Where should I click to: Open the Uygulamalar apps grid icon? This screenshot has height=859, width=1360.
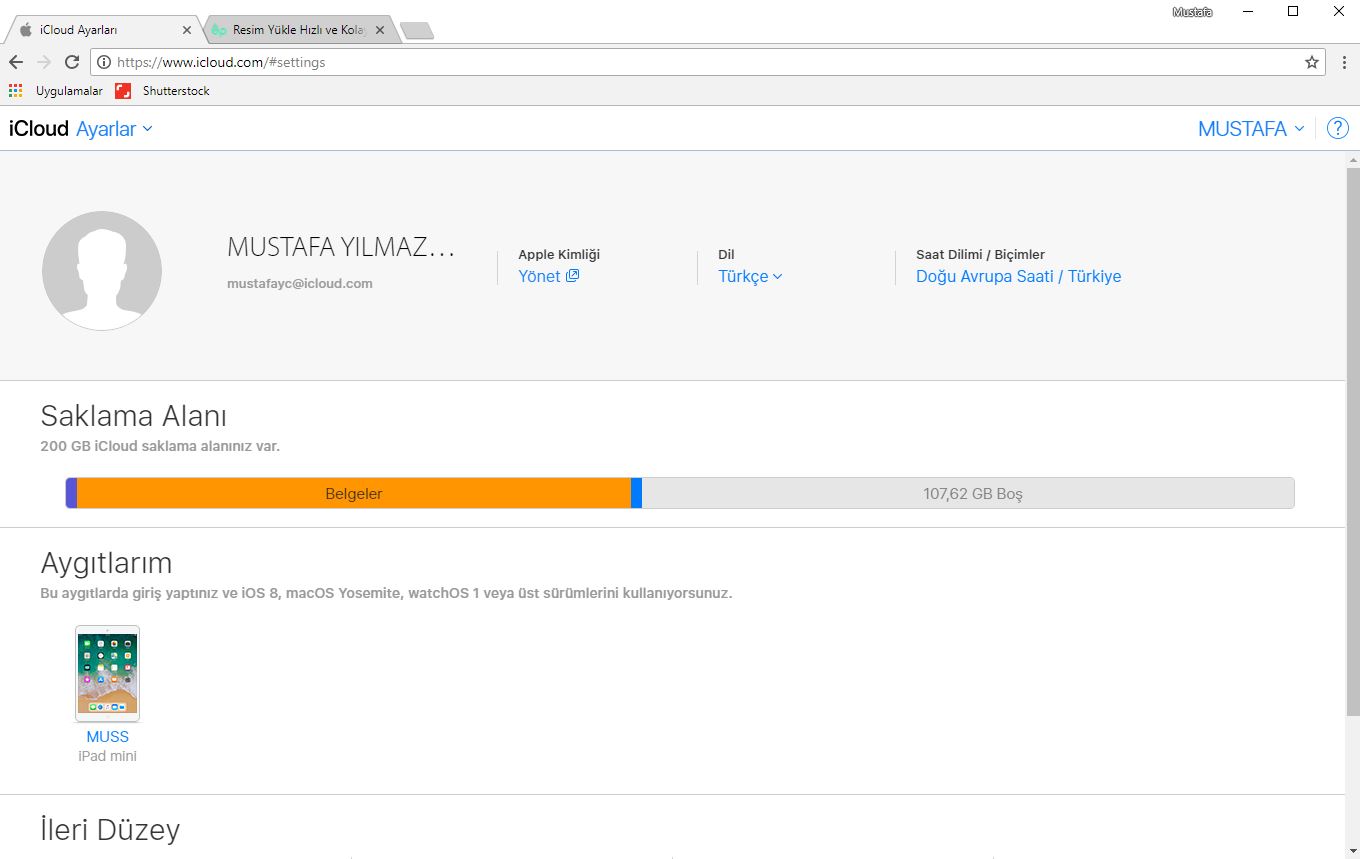15,91
